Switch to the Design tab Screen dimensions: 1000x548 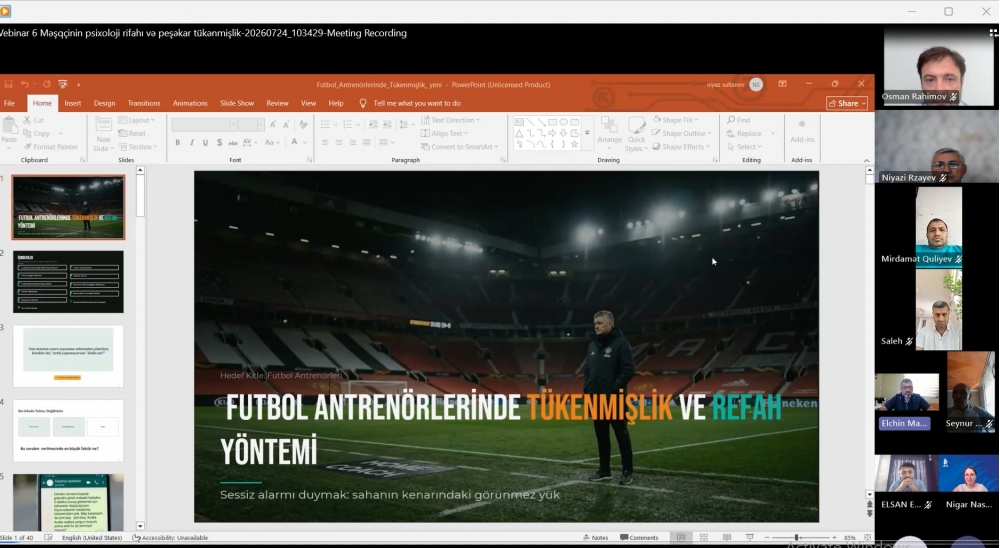click(x=105, y=103)
